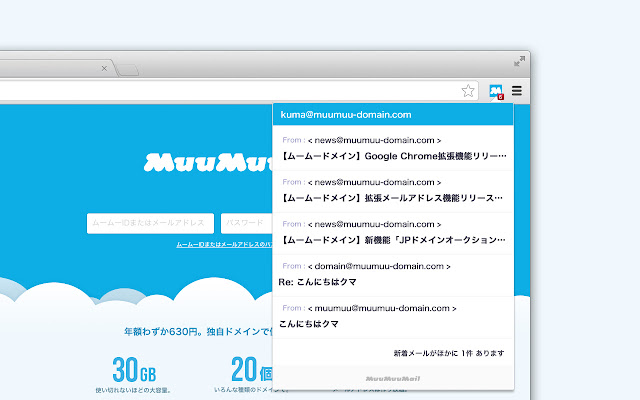Open the MuuMuu Mail extension icon
Image resolution: width=640 pixels, height=400 pixels.
coord(496,91)
